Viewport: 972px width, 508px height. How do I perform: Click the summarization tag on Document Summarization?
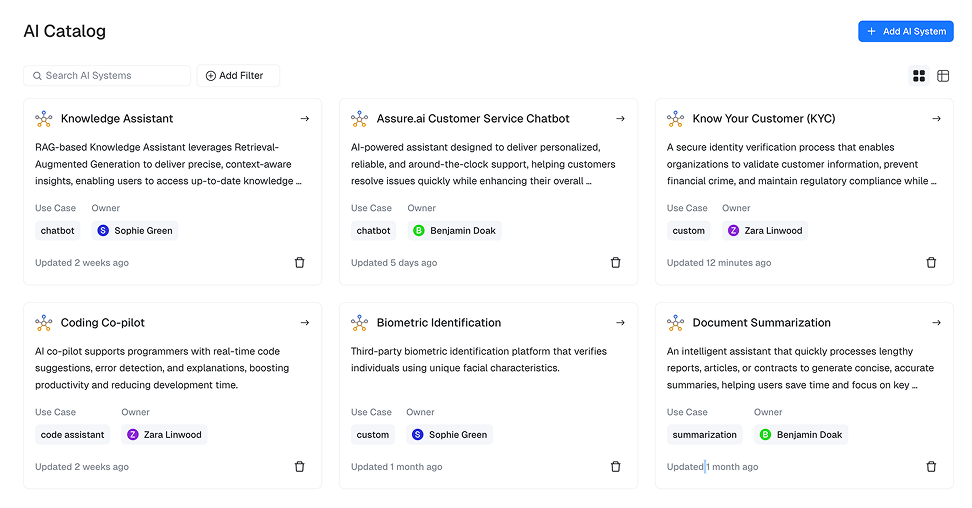(705, 435)
